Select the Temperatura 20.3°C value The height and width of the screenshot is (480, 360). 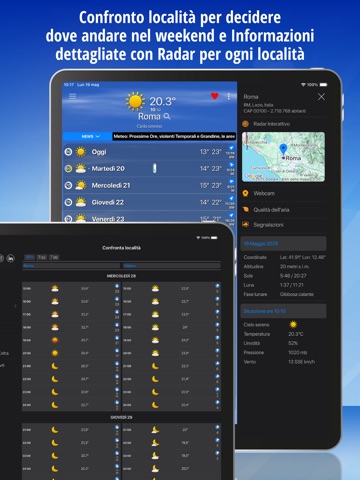(x=296, y=334)
